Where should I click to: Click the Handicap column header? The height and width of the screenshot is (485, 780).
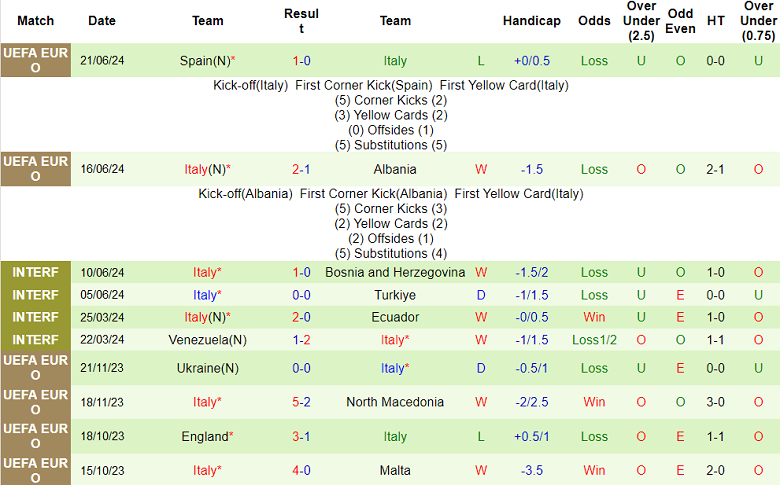(x=531, y=20)
